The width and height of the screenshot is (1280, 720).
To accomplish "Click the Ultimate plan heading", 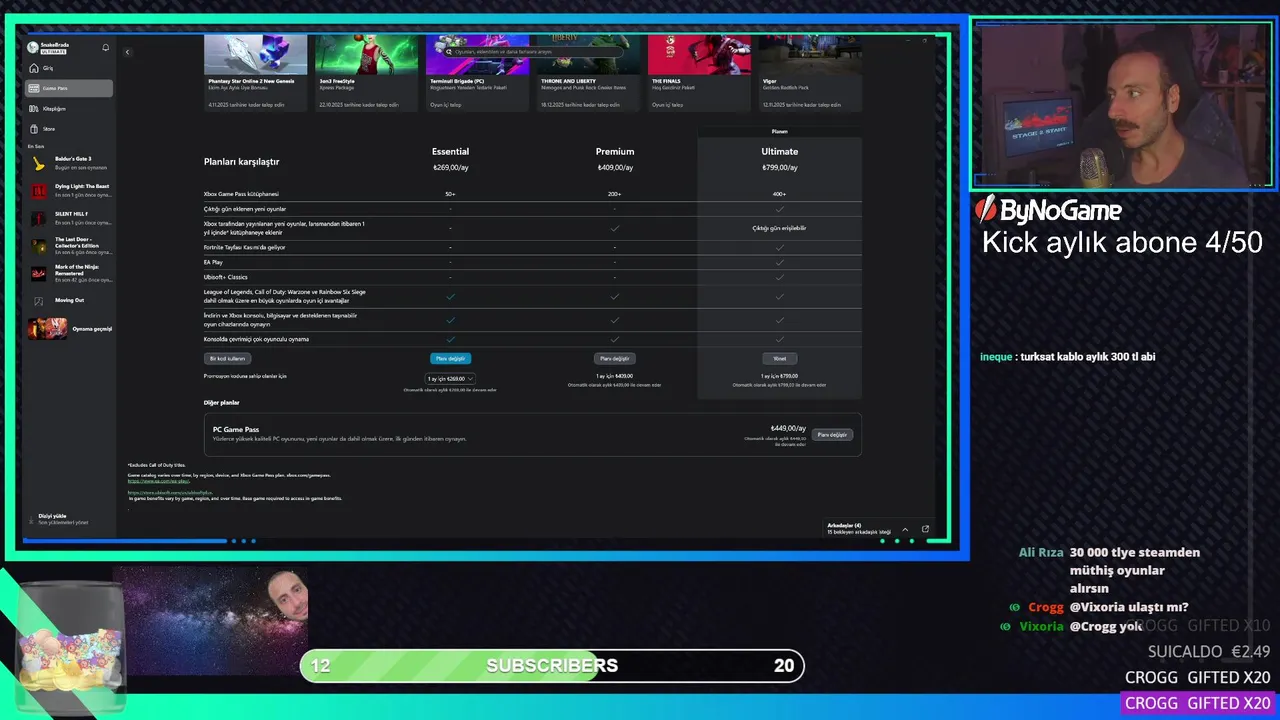I will 779,151.
